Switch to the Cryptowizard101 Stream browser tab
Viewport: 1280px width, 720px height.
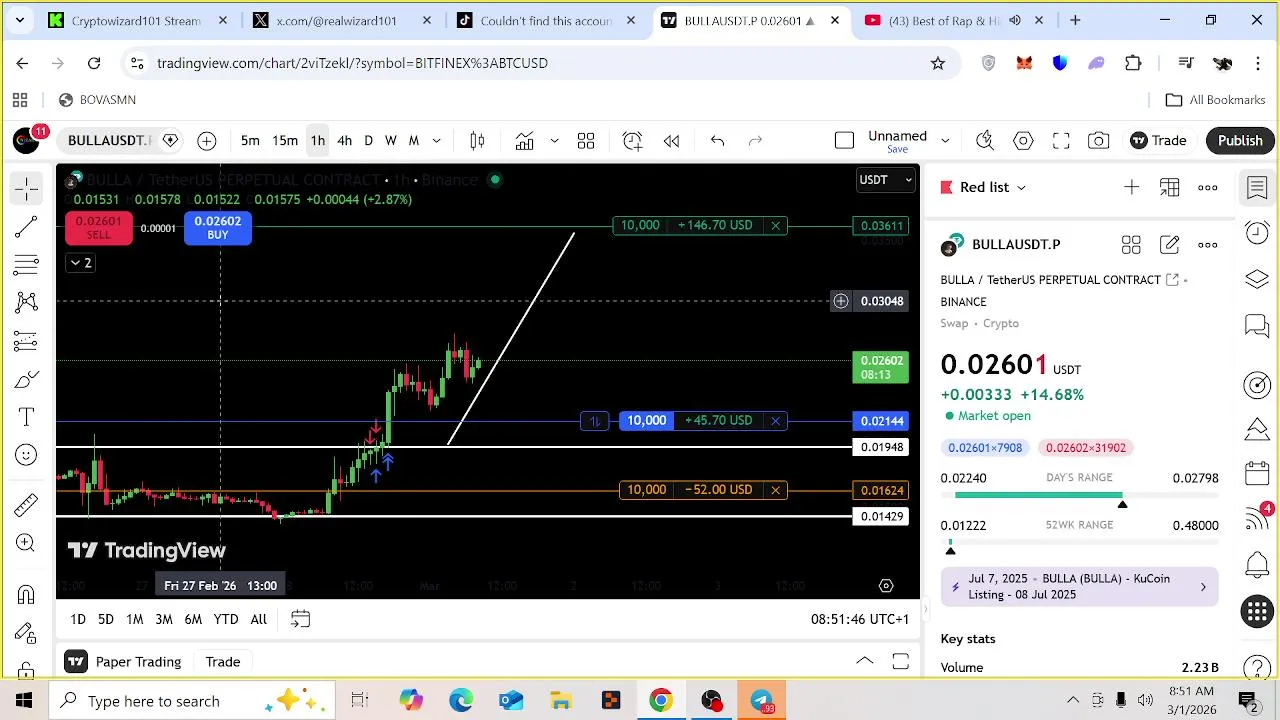tap(136, 20)
